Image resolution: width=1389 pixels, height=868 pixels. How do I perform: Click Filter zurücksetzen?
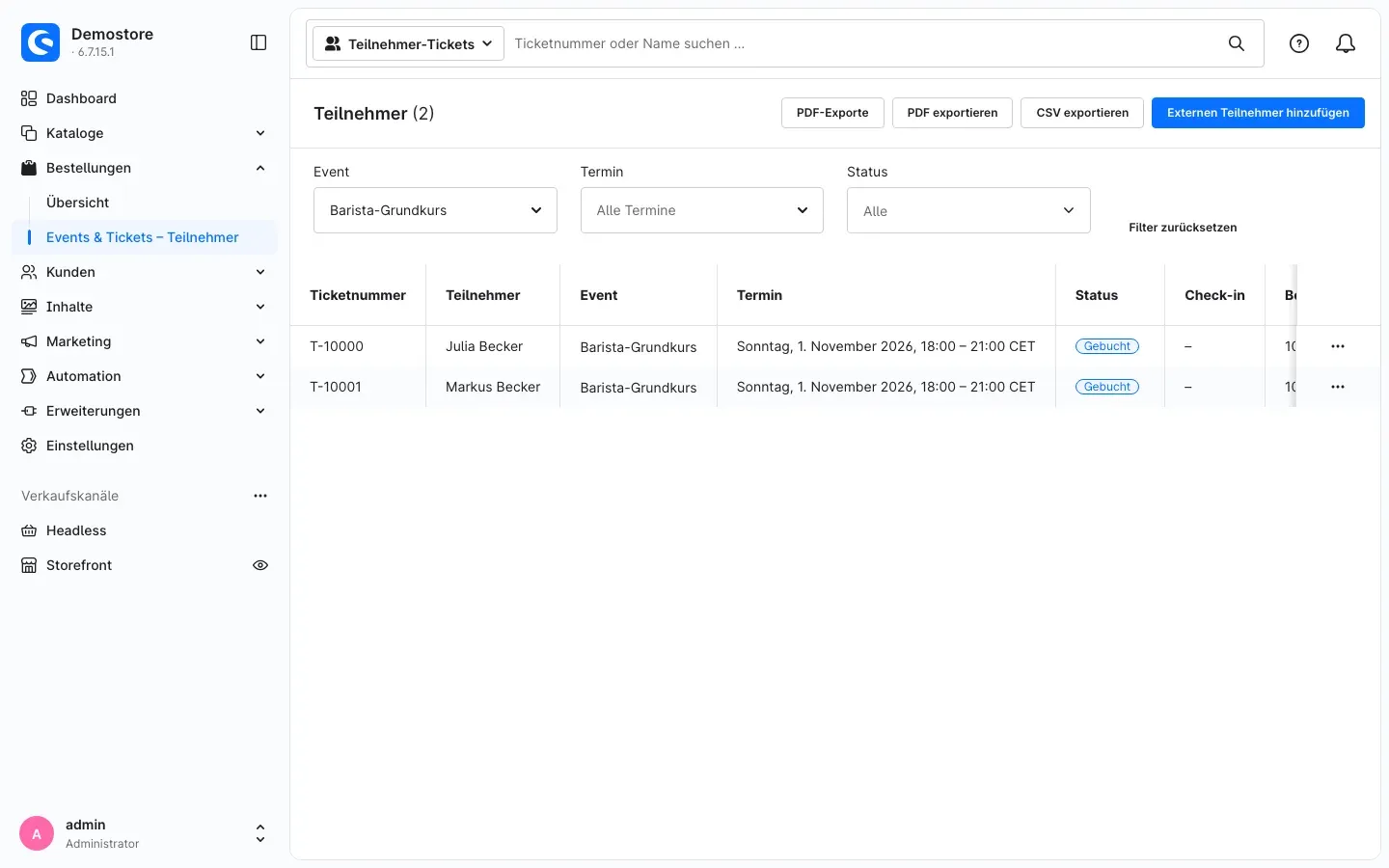(x=1183, y=228)
